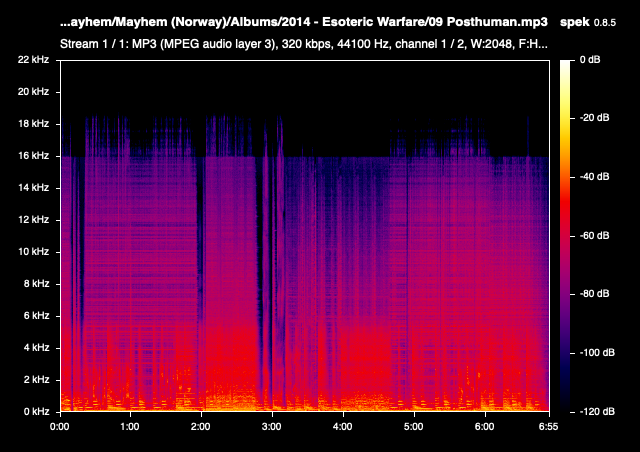Click the '14 kHz' frequency axis label
This screenshot has height=452, width=640.
tap(33, 187)
